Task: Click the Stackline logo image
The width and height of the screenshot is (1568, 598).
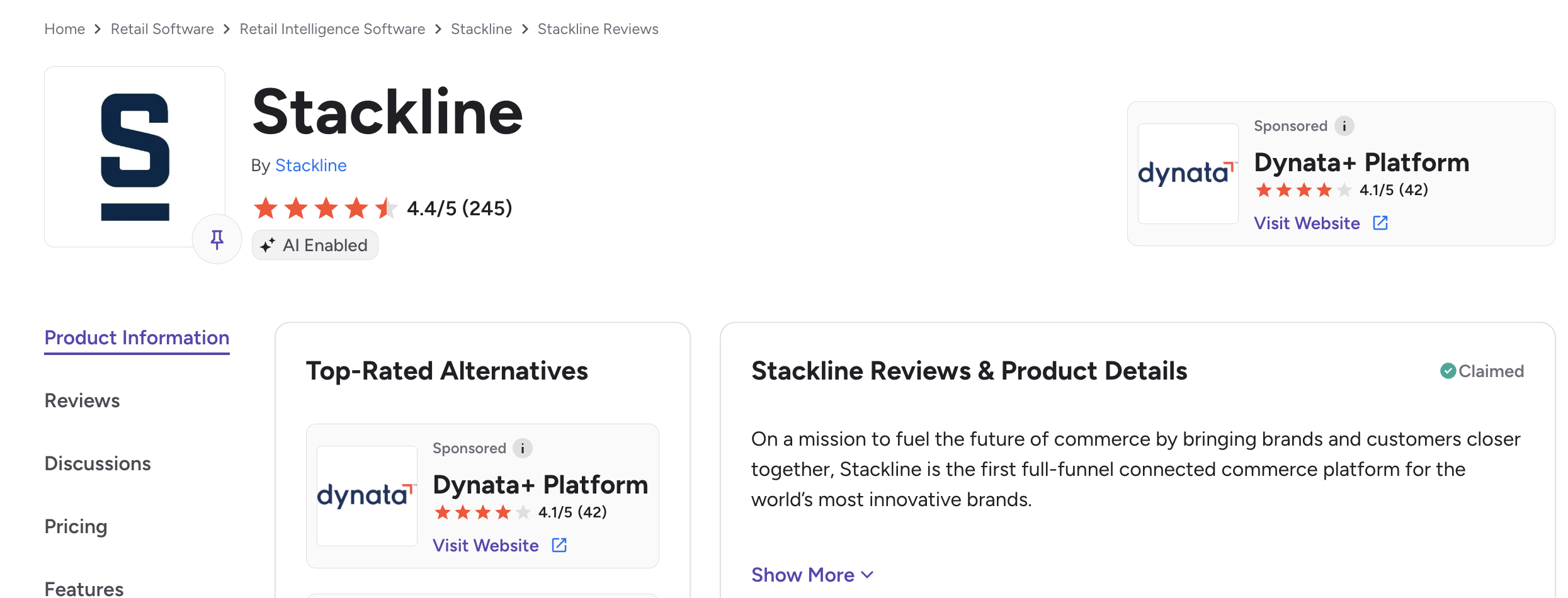Action: 135,157
